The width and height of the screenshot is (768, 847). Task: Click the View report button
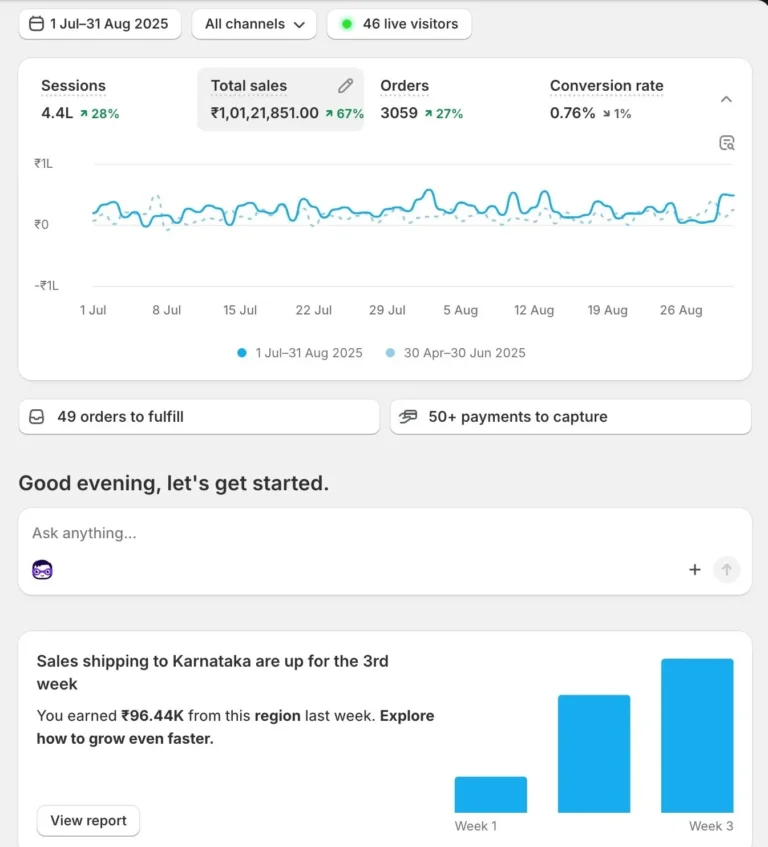[88, 821]
